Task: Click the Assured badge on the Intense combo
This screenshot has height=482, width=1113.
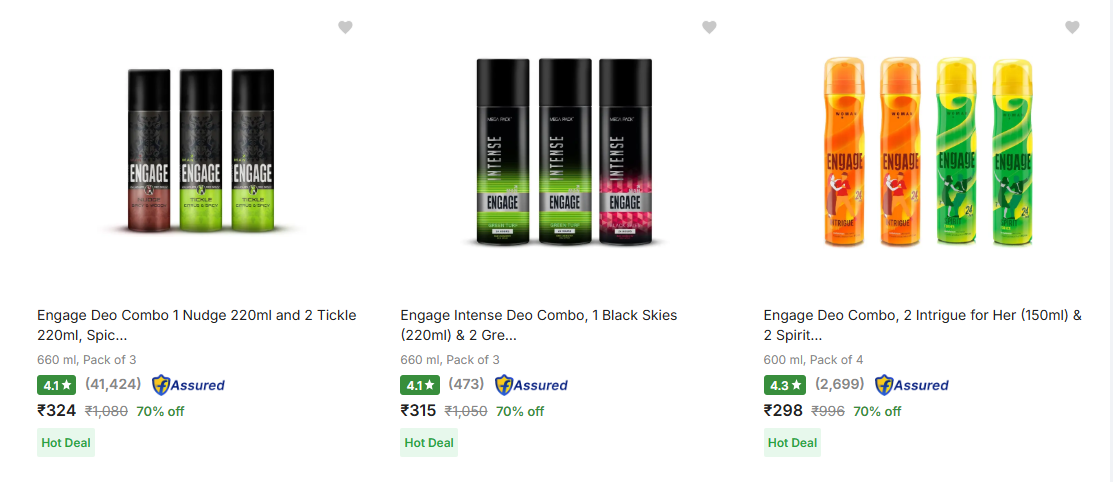Action: (531, 385)
